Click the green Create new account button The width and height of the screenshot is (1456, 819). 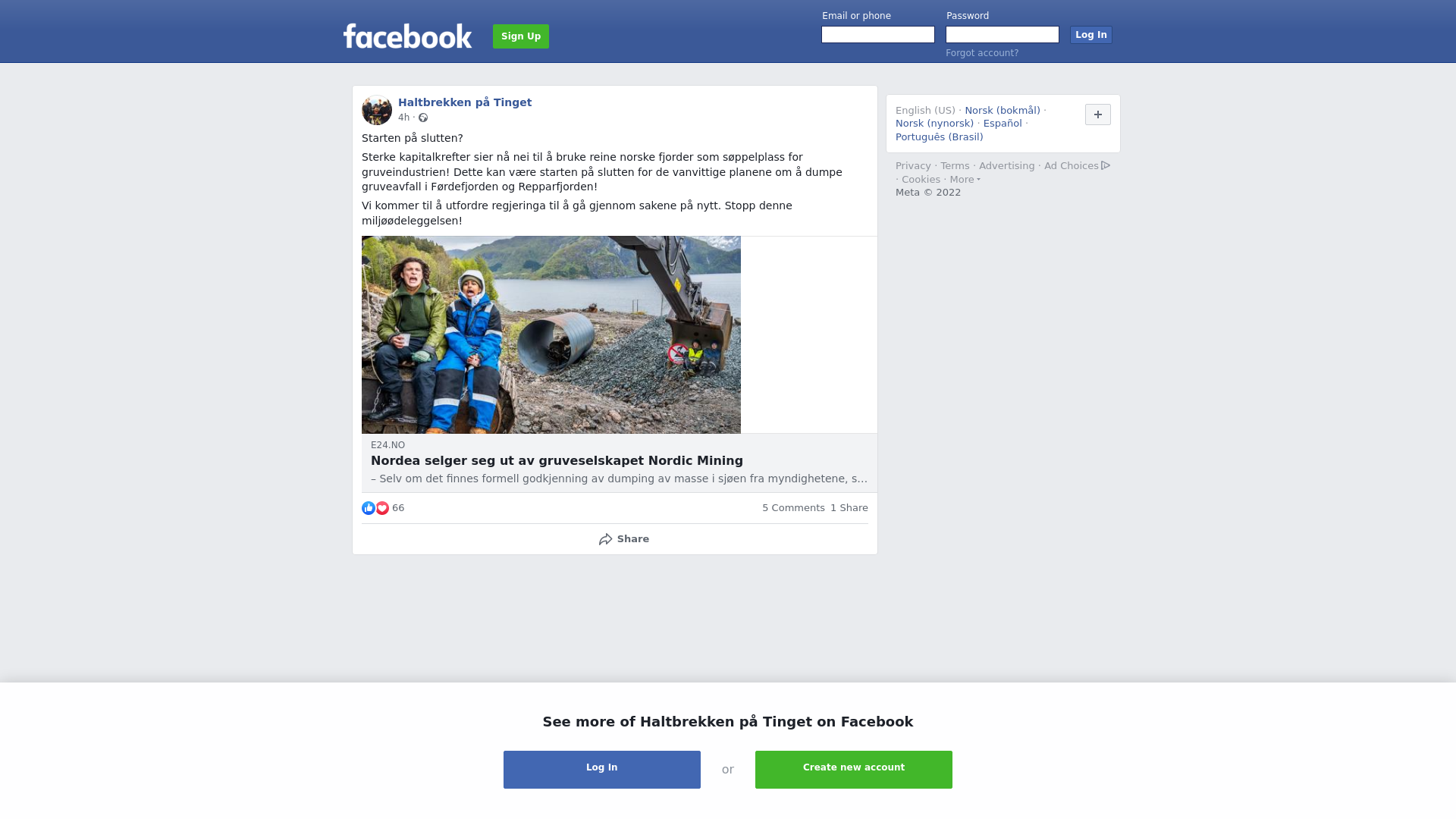point(854,770)
